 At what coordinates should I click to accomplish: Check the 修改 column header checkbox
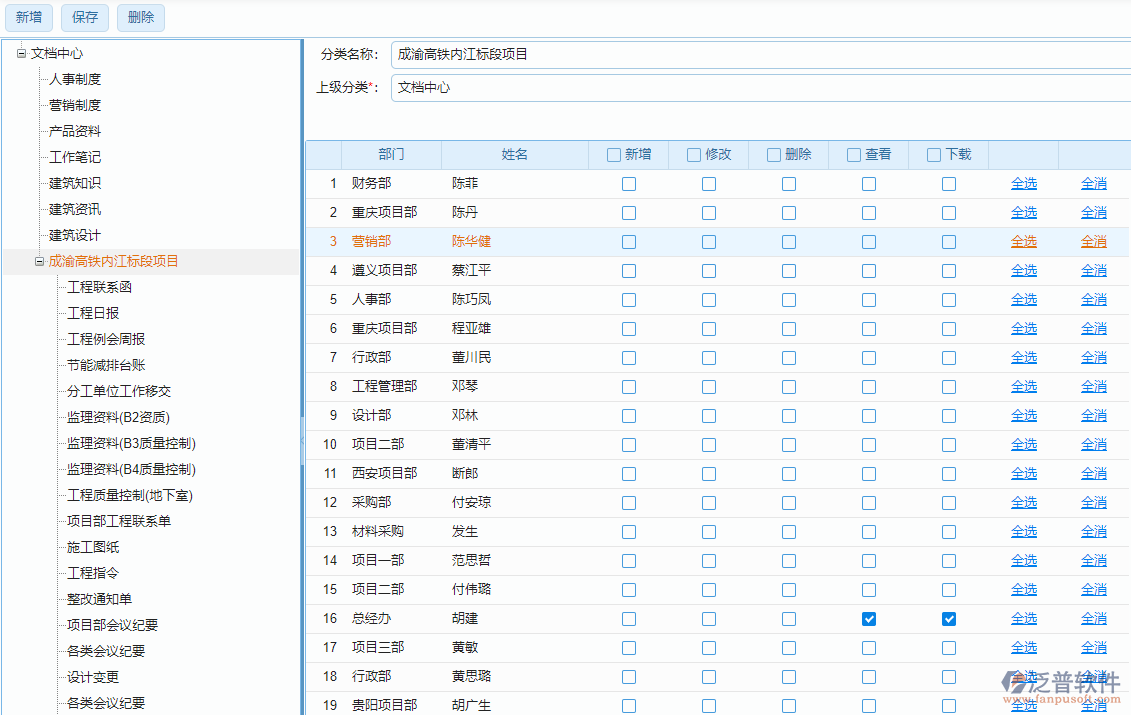pos(693,154)
